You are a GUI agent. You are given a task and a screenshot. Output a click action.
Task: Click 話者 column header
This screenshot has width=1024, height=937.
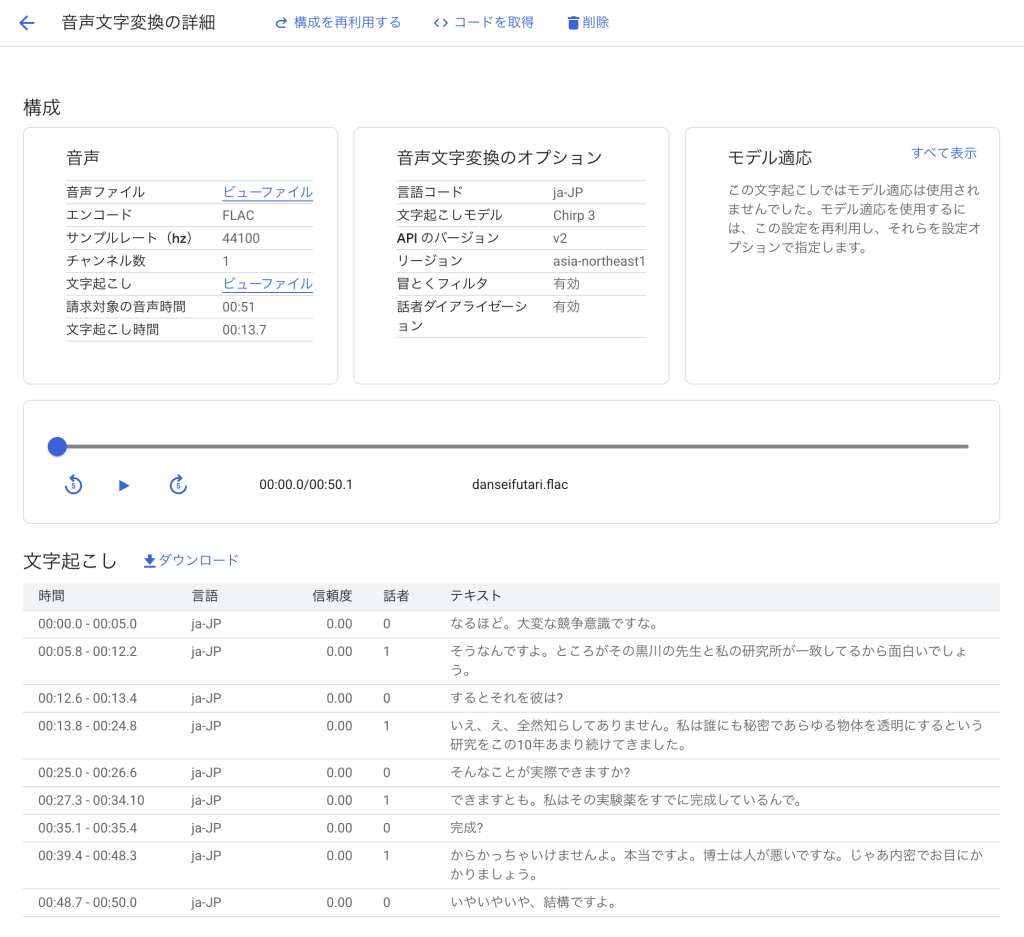click(x=396, y=596)
